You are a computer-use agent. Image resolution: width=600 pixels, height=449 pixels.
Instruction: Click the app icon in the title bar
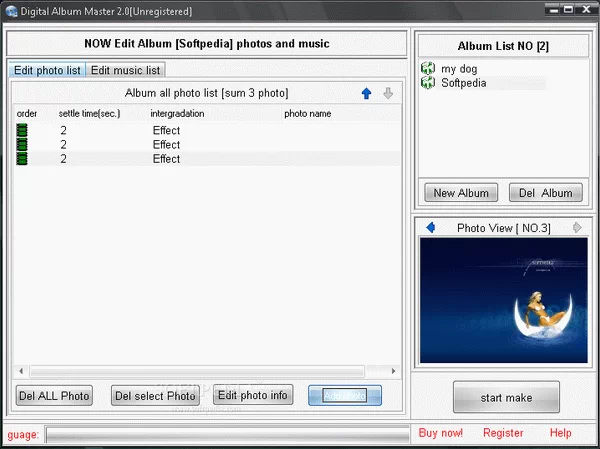[x=11, y=11]
